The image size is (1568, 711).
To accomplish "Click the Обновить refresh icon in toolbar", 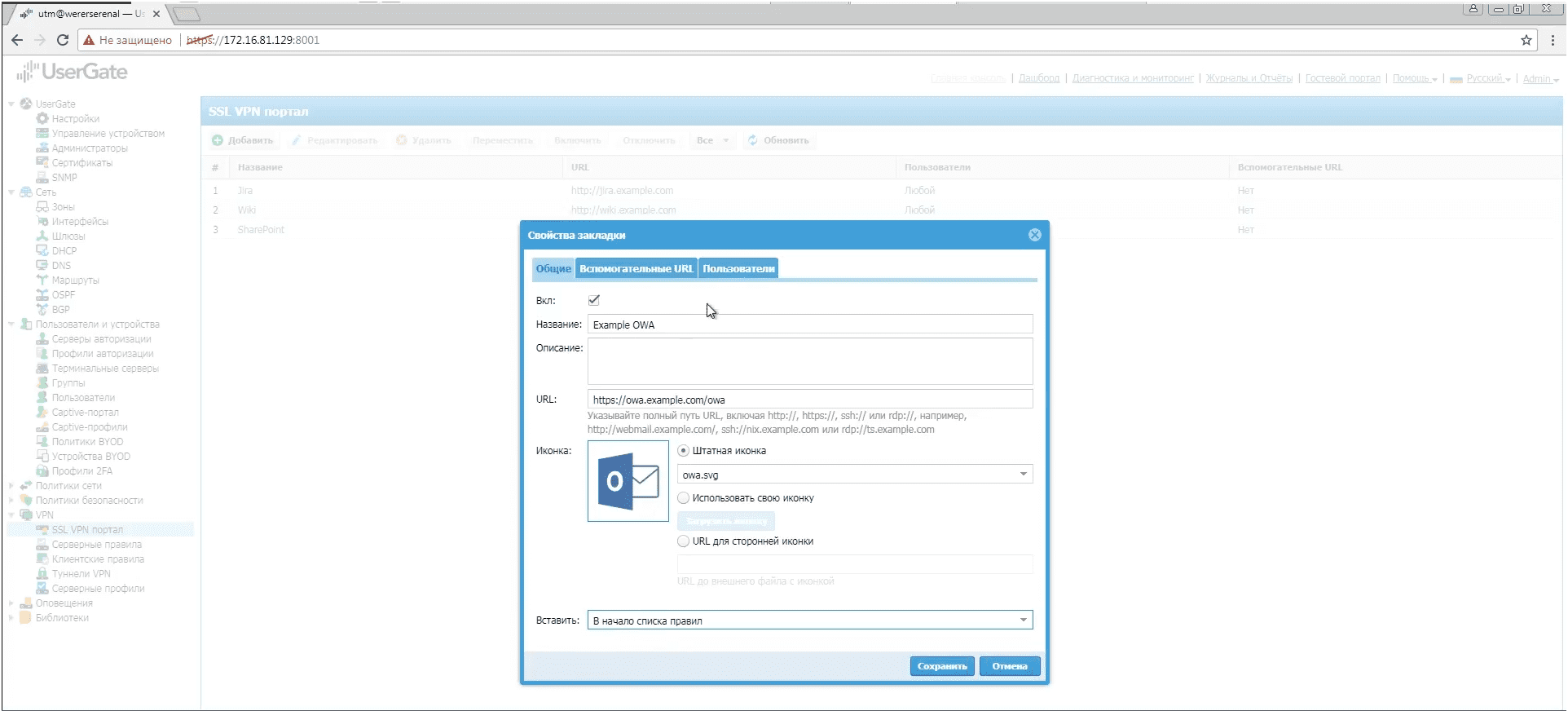I will [753, 140].
